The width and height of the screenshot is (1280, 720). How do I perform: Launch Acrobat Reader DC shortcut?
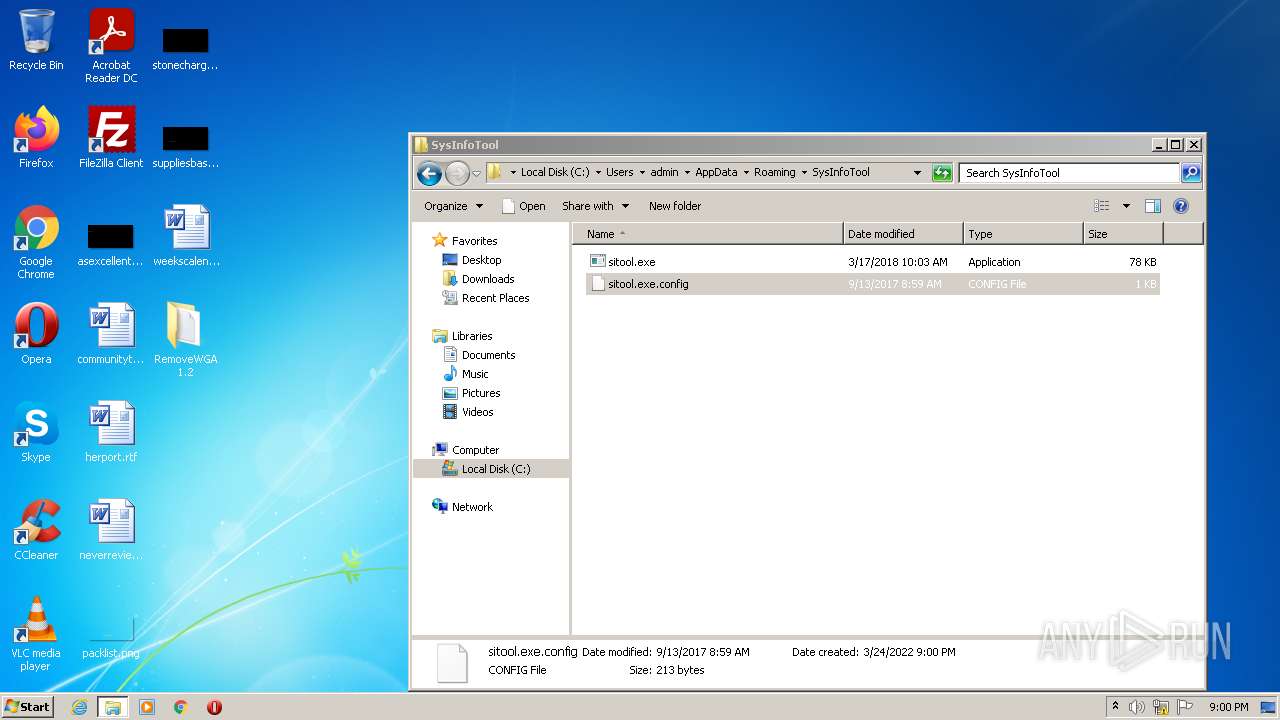tap(111, 46)
